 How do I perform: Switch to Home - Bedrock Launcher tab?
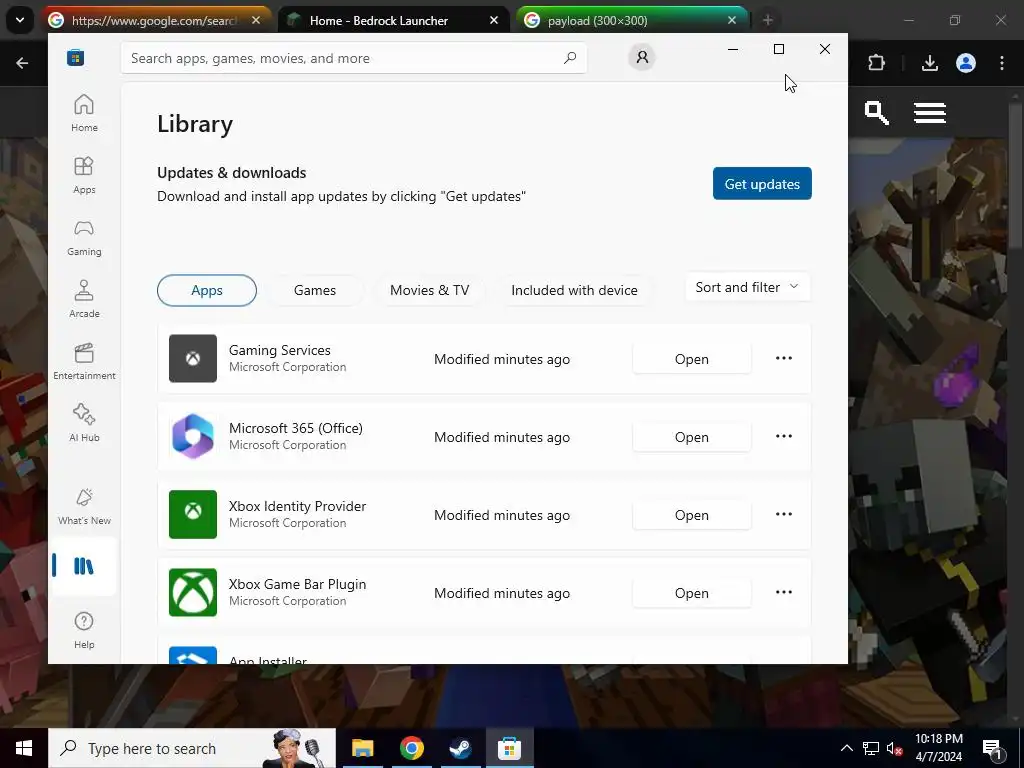point(394,20)
